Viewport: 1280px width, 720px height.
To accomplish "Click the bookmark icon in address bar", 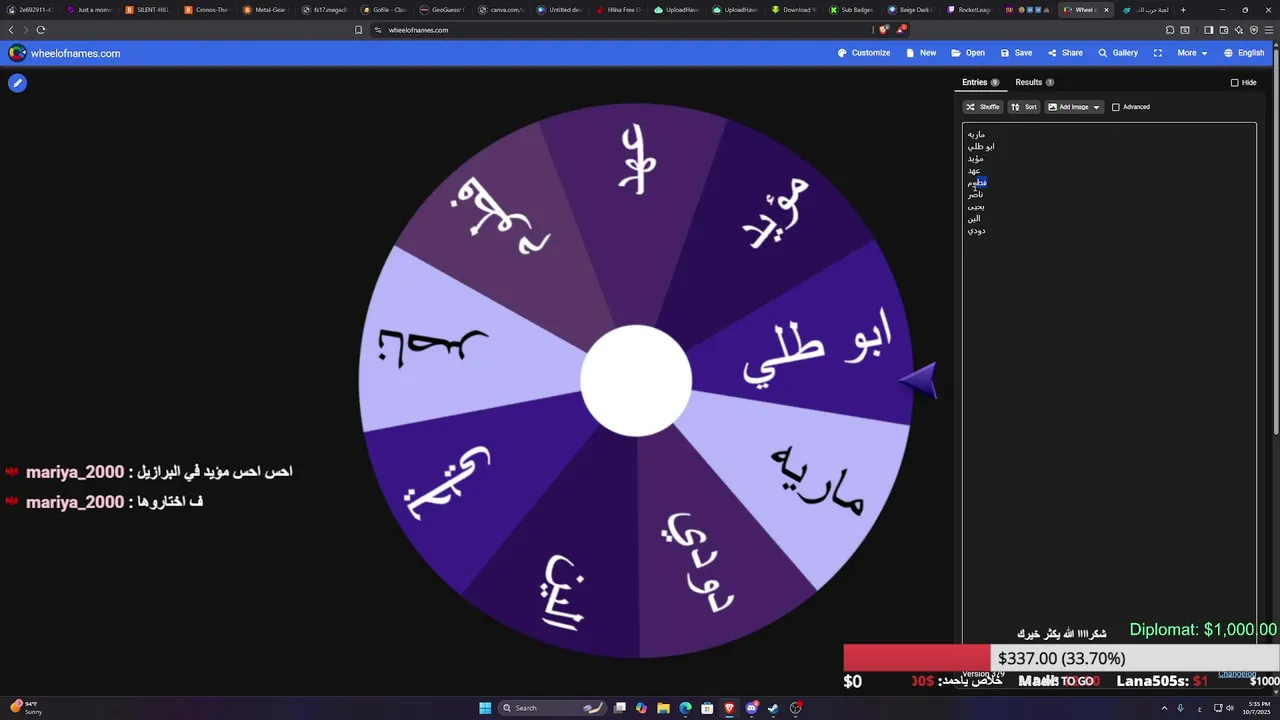I will click(x=359, y=30).
